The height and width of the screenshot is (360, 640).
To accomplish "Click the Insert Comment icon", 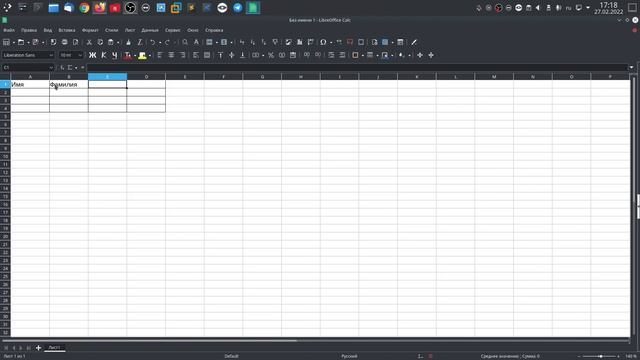I will pos(350,42).
